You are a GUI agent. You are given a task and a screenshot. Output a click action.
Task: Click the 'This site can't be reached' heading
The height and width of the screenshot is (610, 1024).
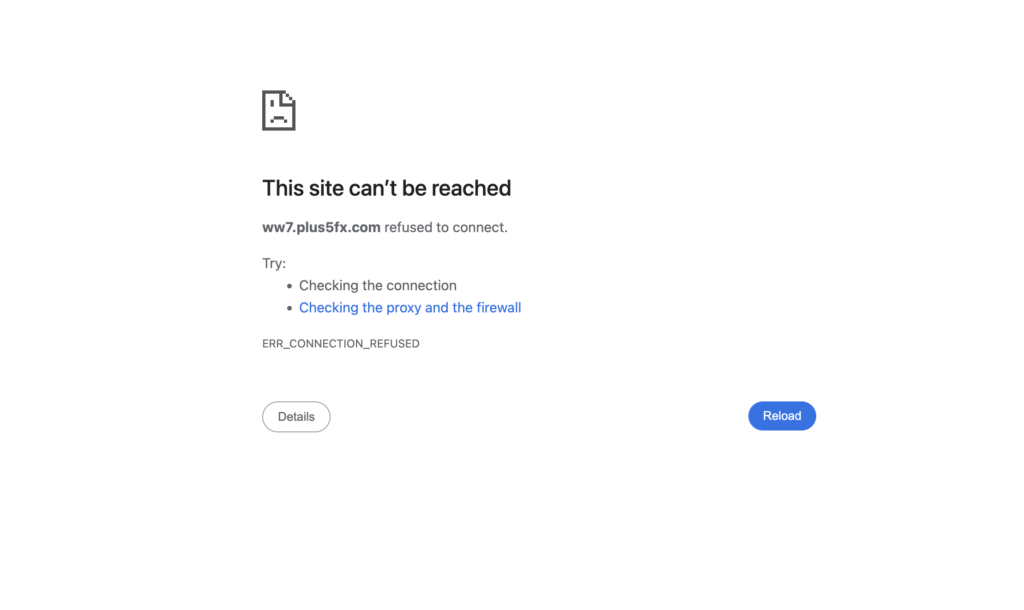pyautogui.click(x=386, y=188)
